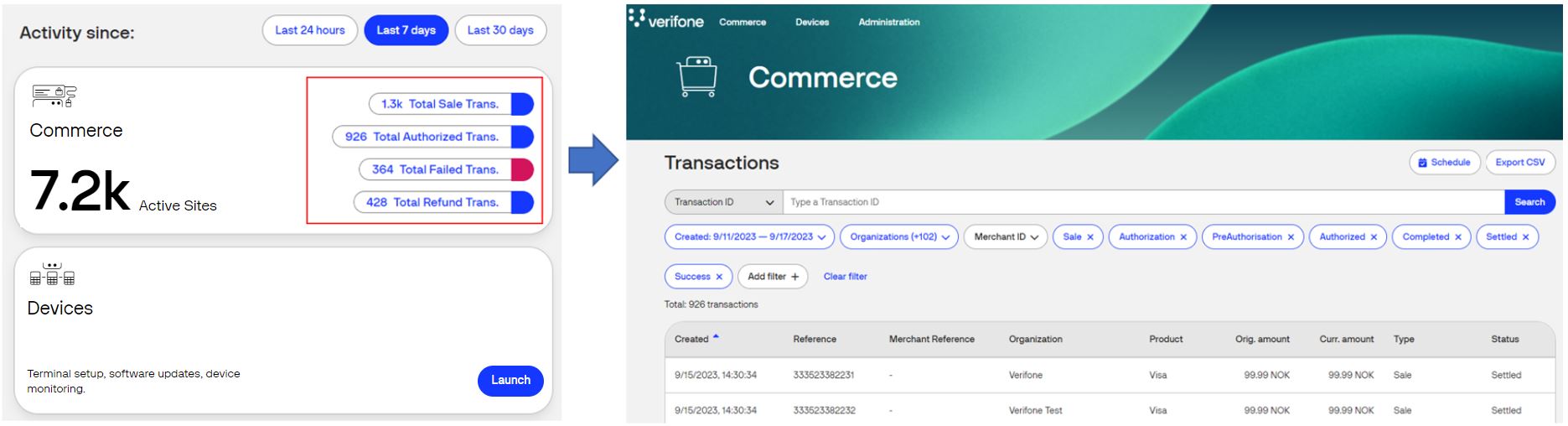Viewport: 1568px width, 426px height.
Task: Remove the Sale filter chip
Action: click(1089, 237)
